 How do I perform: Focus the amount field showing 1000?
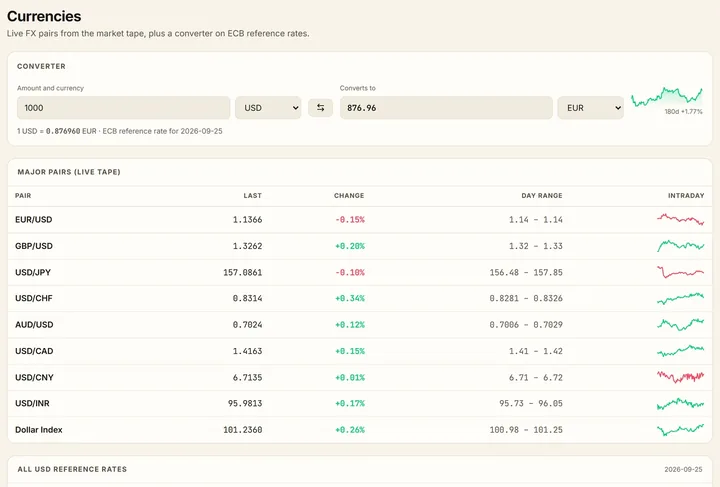[x=124, y=108]
